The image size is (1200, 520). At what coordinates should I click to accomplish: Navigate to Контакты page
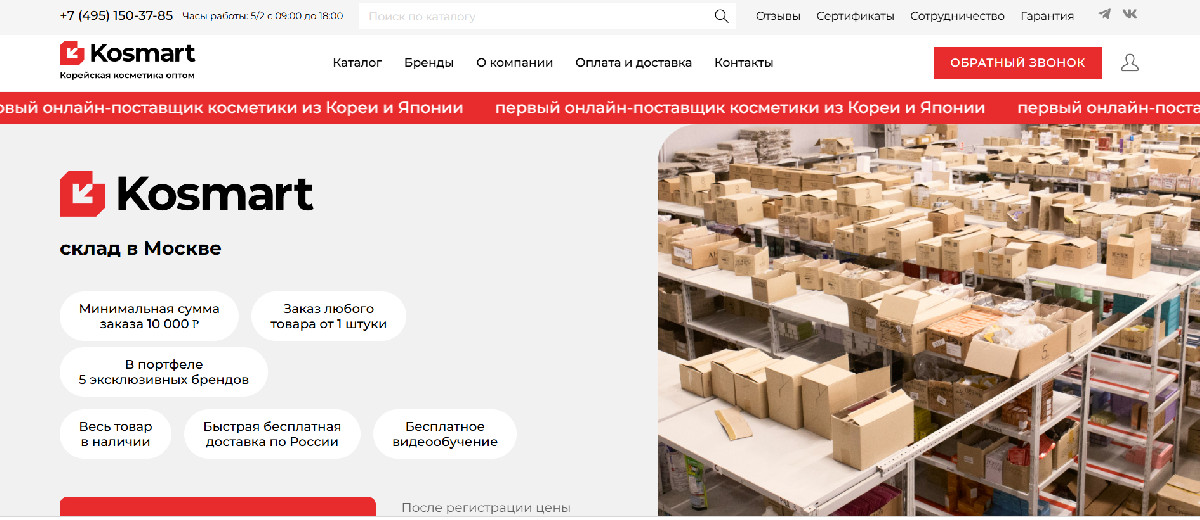coord(743,63)
